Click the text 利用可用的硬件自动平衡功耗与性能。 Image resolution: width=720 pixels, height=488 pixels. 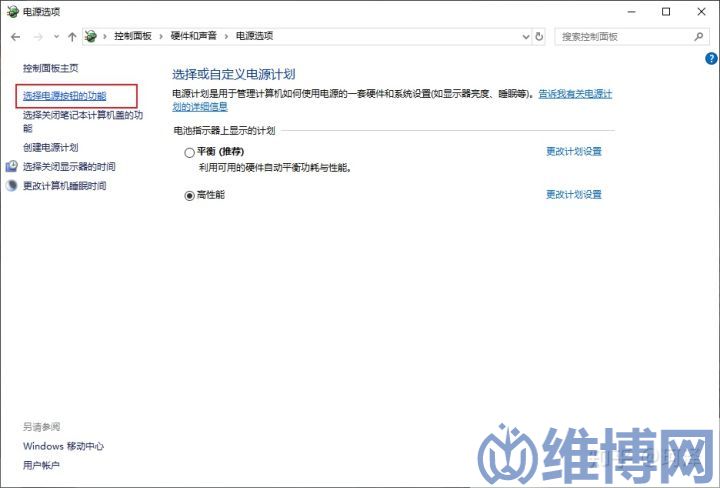[276, 168]
